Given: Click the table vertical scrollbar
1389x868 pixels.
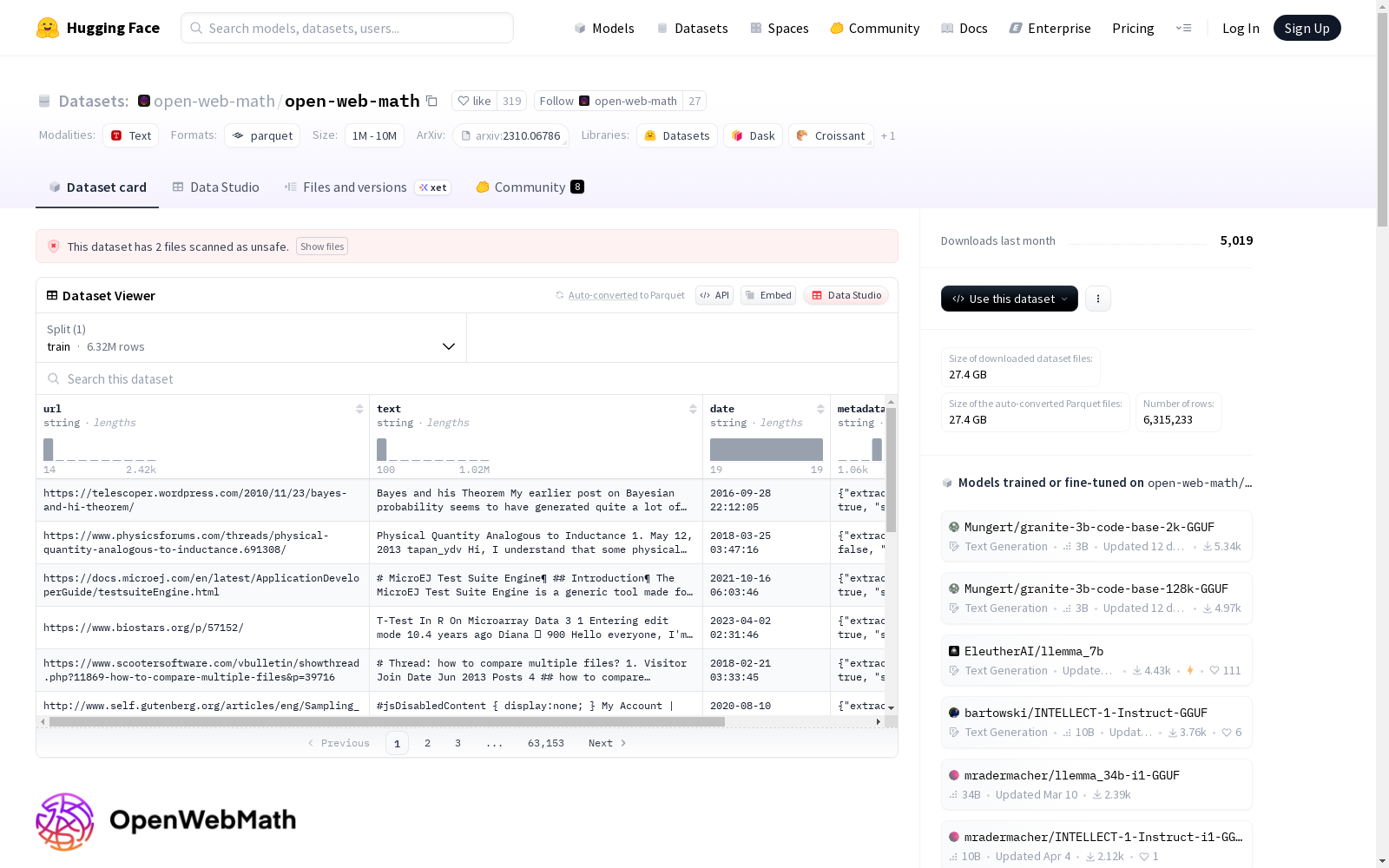Looking at the screenshot, I should tap(891, 470).
